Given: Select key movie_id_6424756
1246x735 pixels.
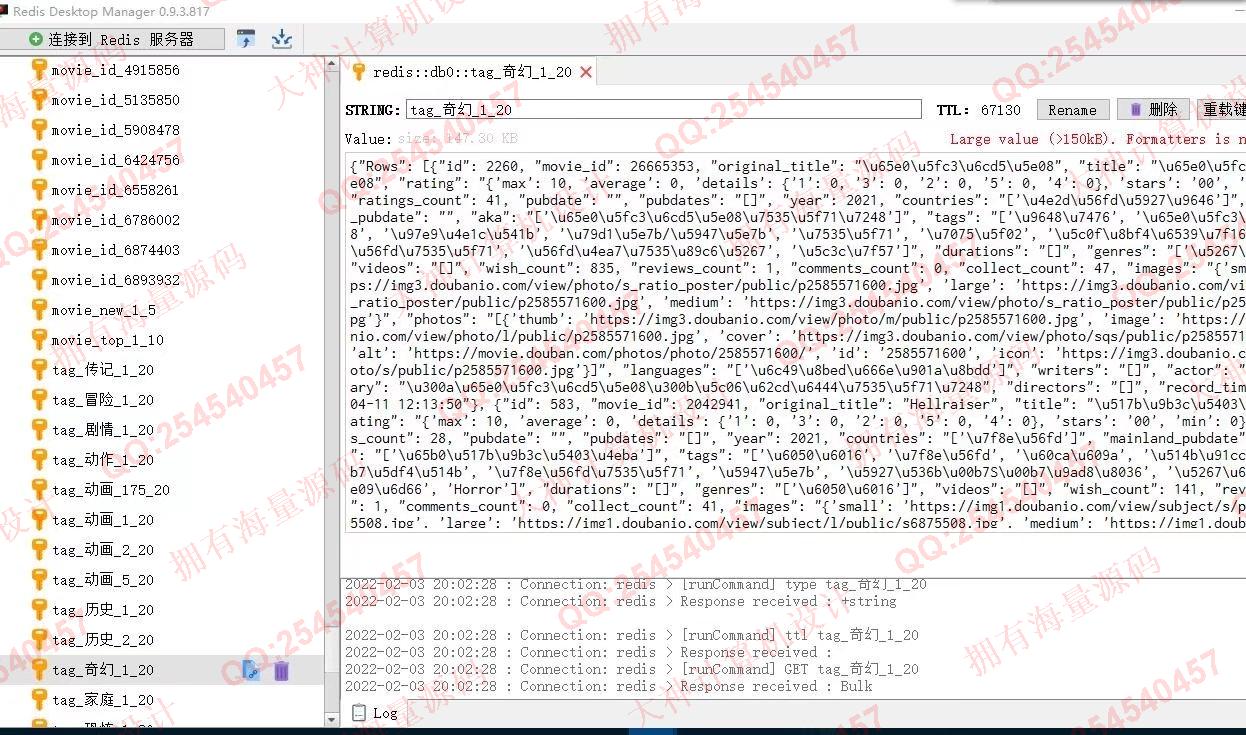Looking at the screenshot, I should (x=115, y=160).
